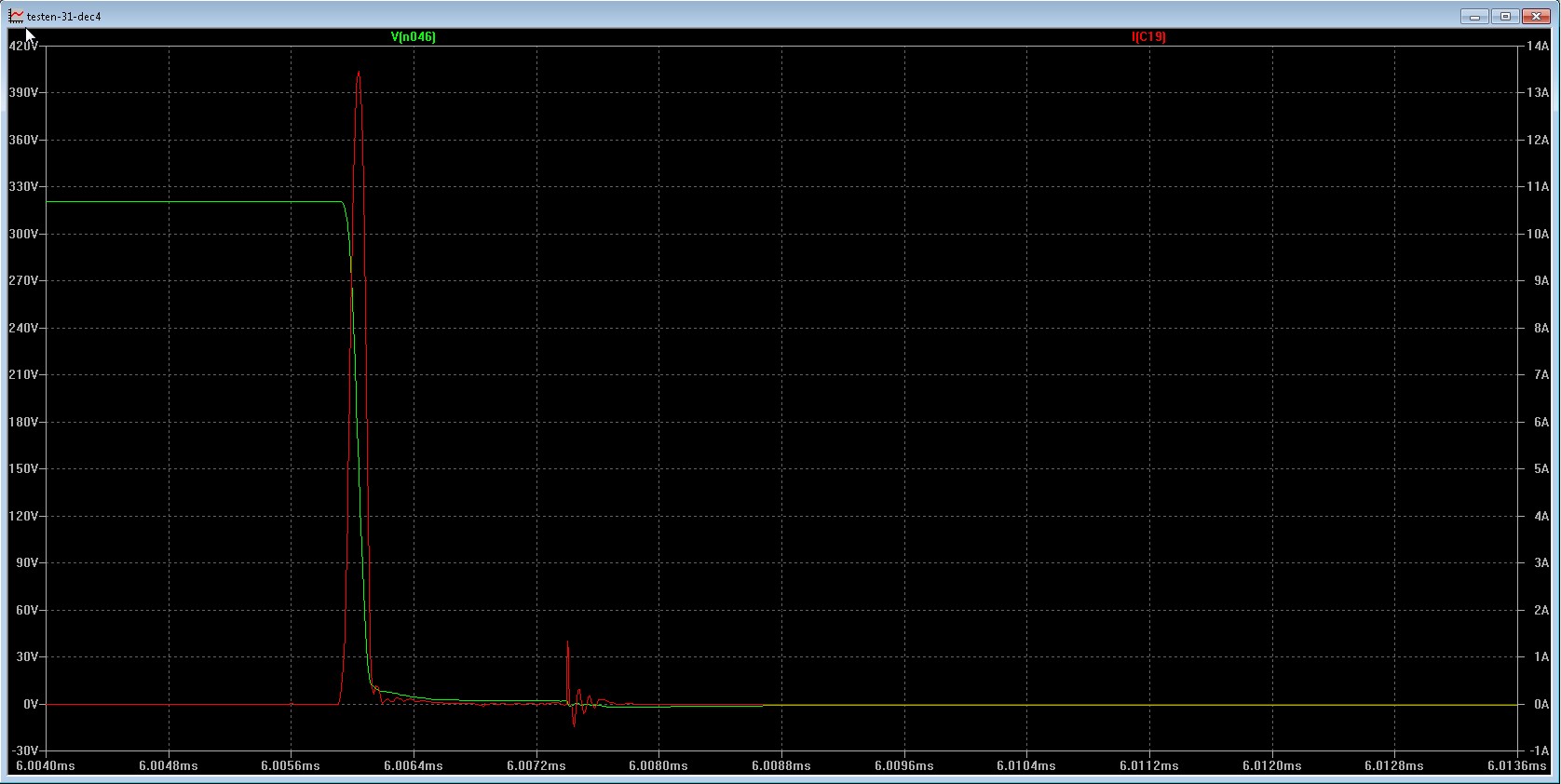This screenshot has width=1561, height=784.
Task: Click the 6.0120ms time axis label
Action: (x=1272, y=766)
